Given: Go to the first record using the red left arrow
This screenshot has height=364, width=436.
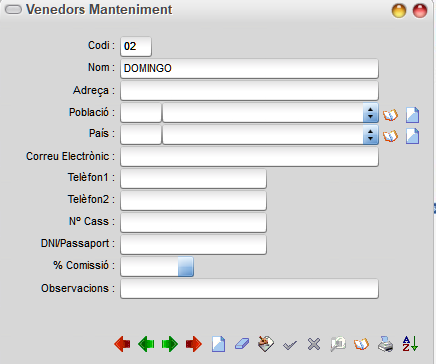Looking at the screenshot, I should pyautogui.click(x=122, y=344).
